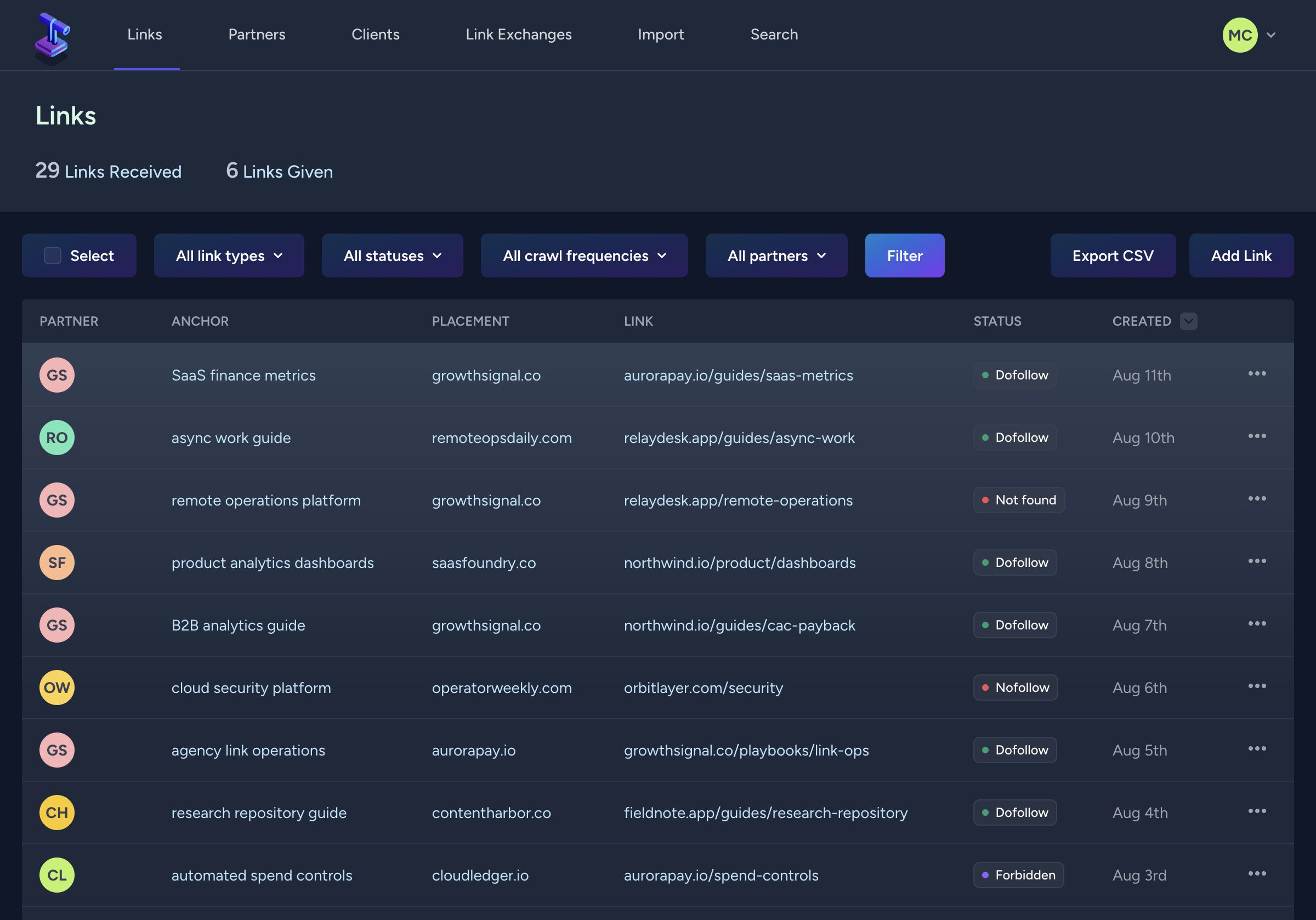Click placement operatorweekly.com
The height and width of the screenshot is (920, 1316).
502,688
